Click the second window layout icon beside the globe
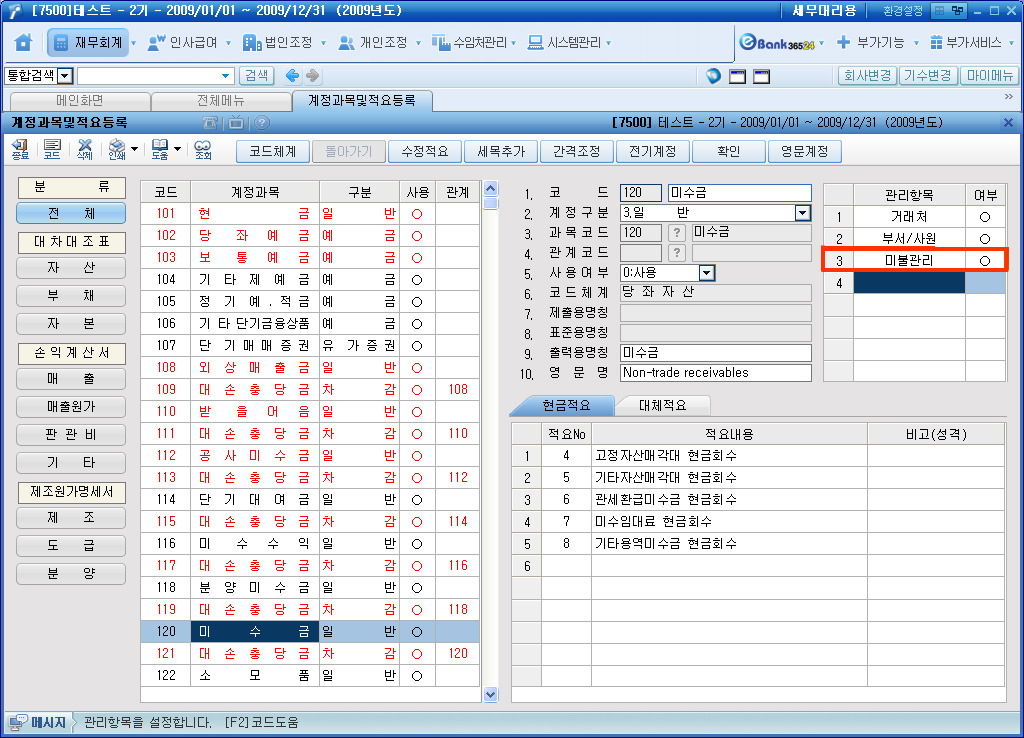1024x738 pixels. (x=761, y=76)
